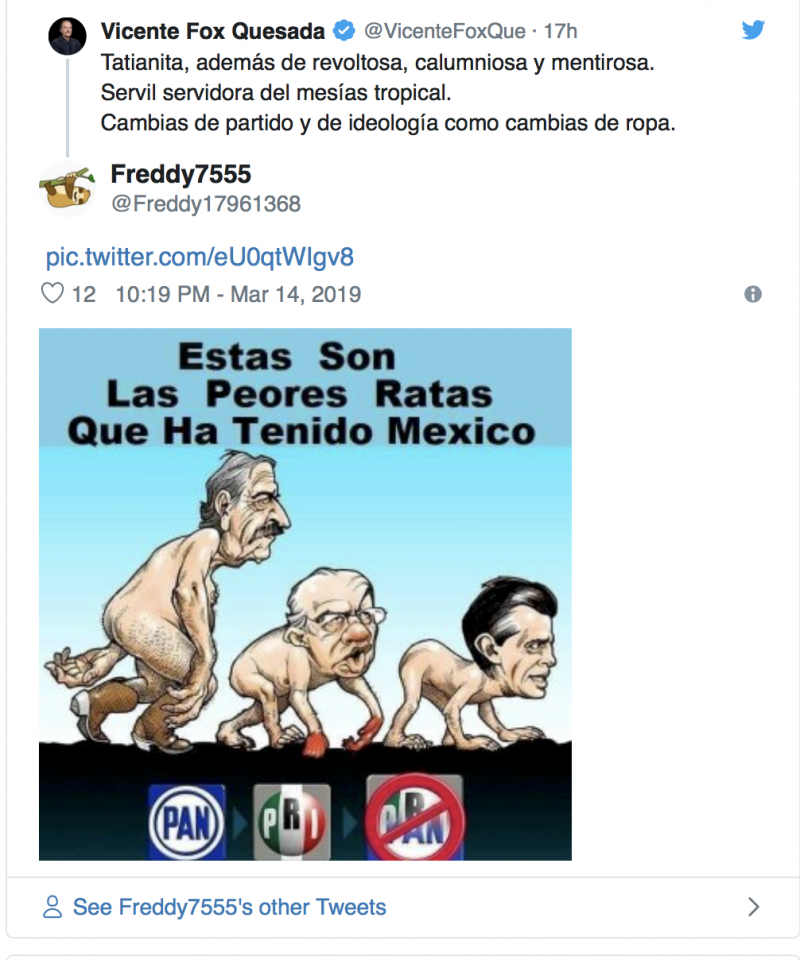This screenshot has width=800, height=960.
Task: Click the 17h timestamp on Fox's tweet
Action: [561, 31]
